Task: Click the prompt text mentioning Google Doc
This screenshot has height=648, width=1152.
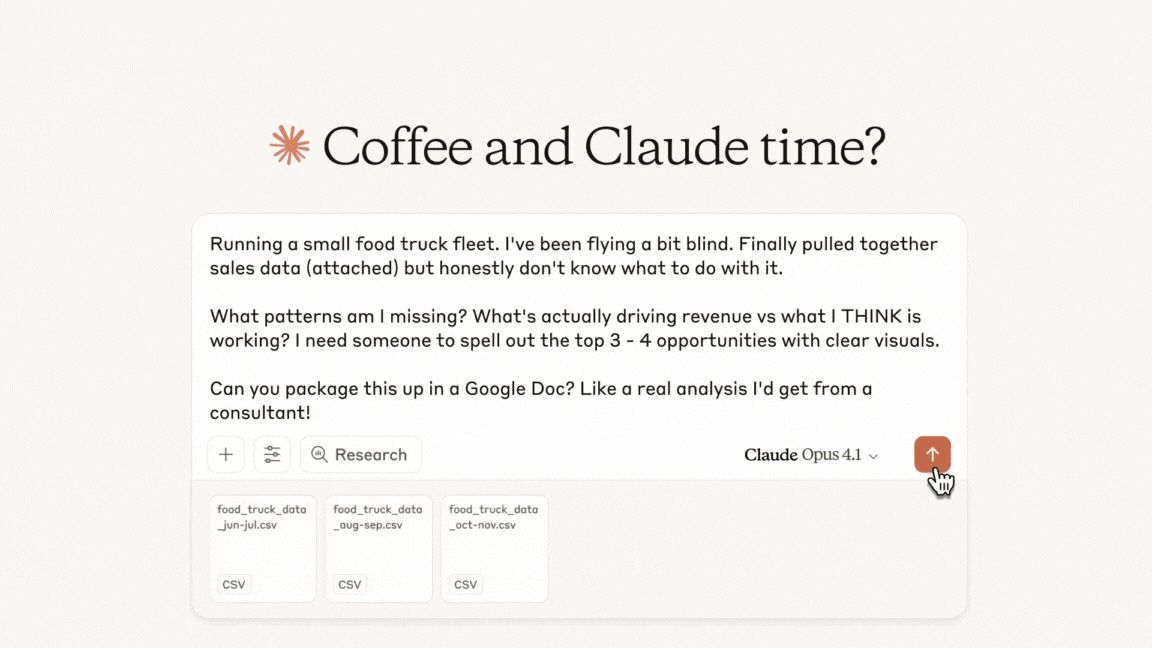Action: click(x=541, y=400)
